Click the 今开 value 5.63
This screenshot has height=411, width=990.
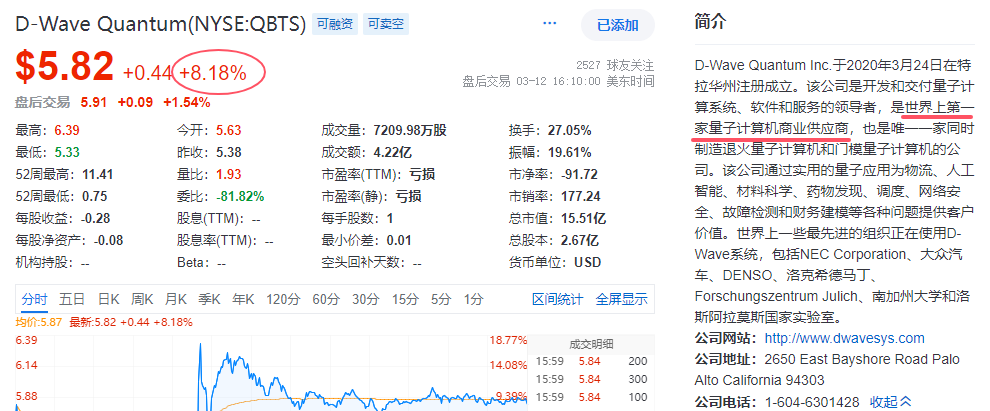tap(229, 131)
